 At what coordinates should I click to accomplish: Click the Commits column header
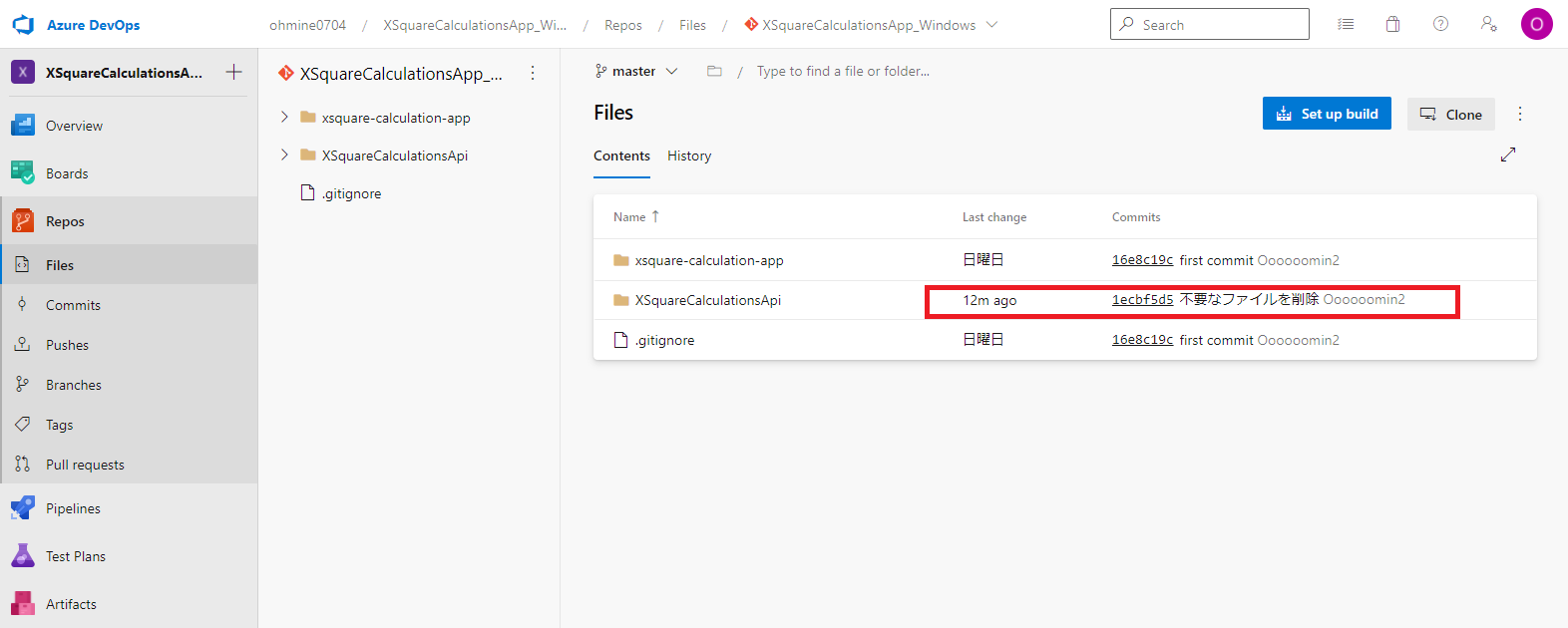tap(1136, 217)
